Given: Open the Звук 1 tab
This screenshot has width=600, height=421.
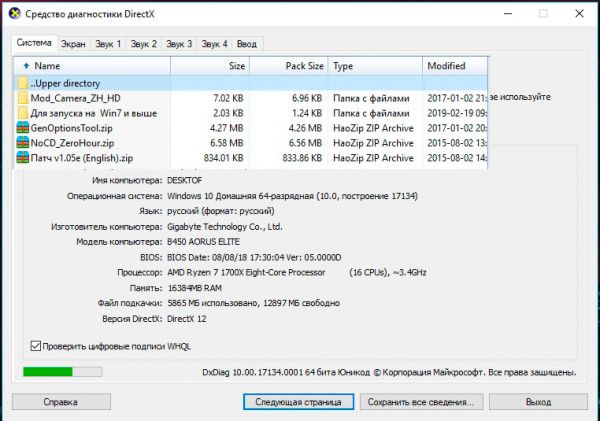Looking at the screenshot, I should pos(108,44).
